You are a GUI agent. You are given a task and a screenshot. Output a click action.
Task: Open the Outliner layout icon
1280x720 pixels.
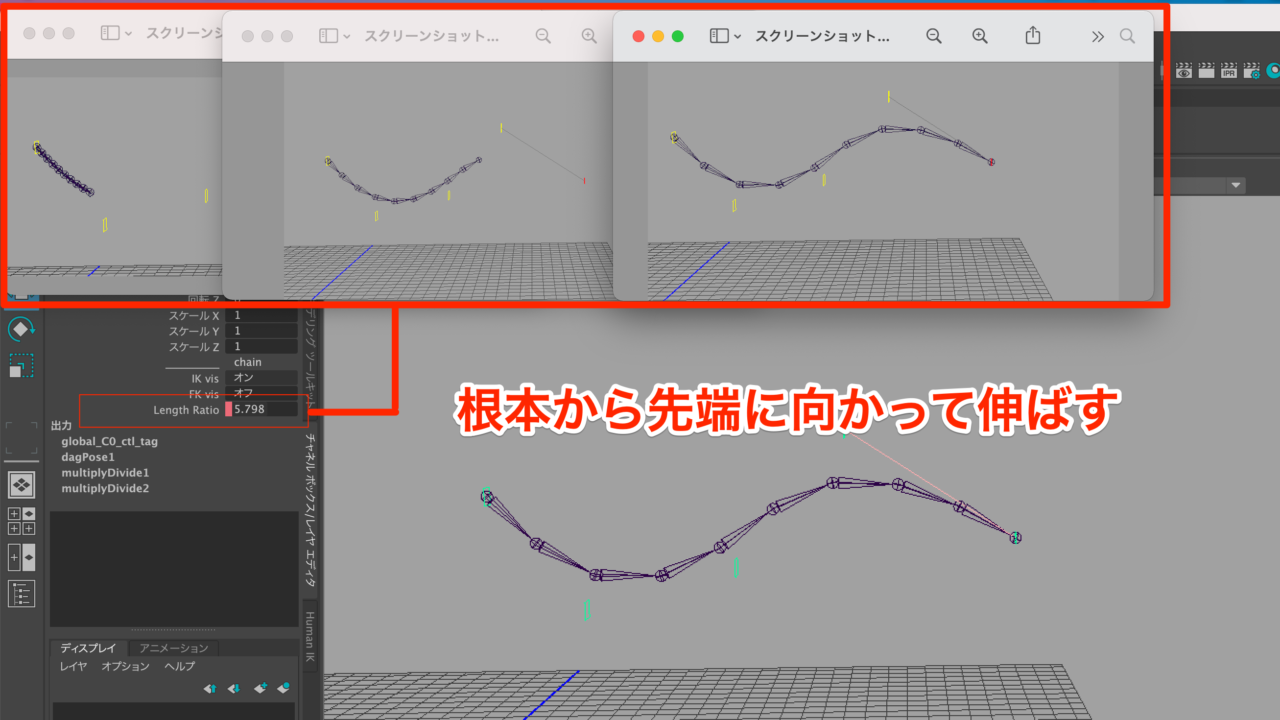click(x=21, y=593)
